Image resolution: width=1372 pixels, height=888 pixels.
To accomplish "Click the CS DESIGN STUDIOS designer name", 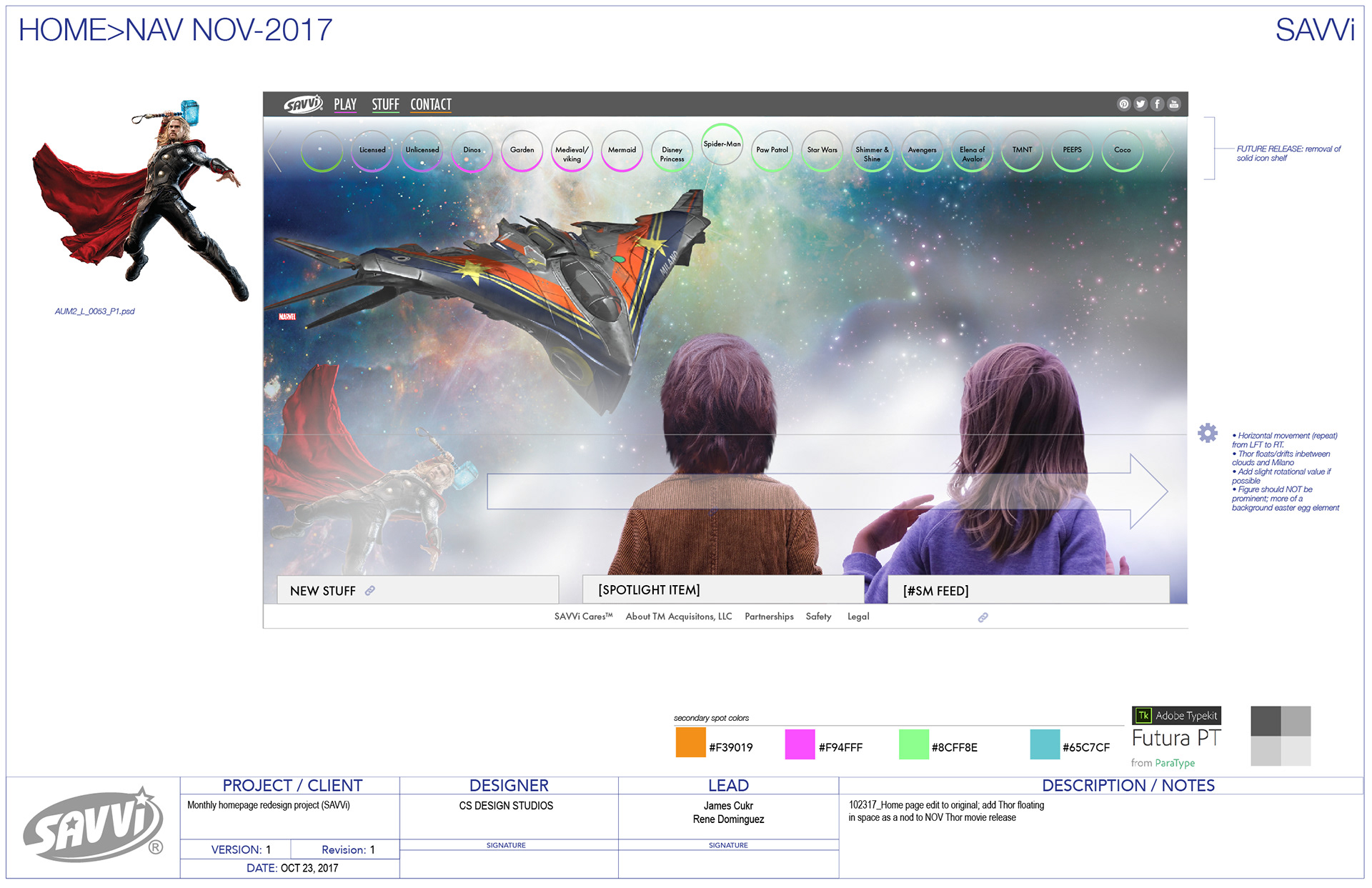I will click(x=506, y=806).
